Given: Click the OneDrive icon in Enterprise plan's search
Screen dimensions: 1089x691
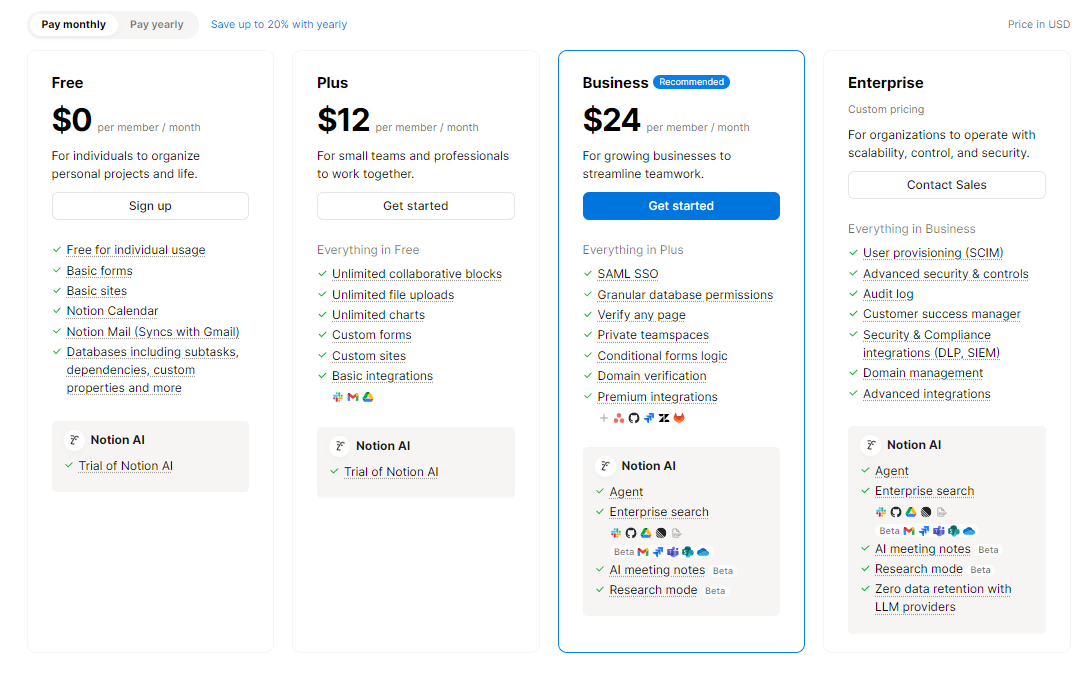Looking at the screenshot, I should pos(969,531).
